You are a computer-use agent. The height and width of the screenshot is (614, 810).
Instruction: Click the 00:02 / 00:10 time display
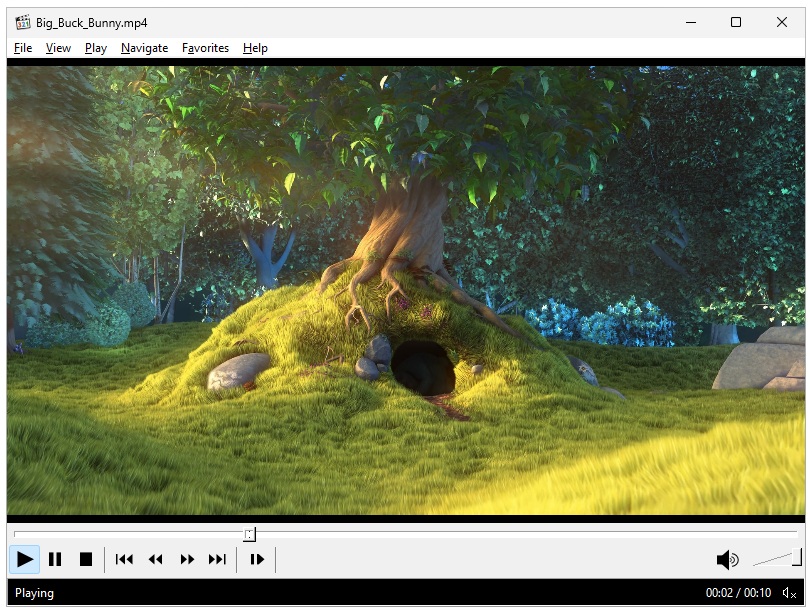point(738,593)
